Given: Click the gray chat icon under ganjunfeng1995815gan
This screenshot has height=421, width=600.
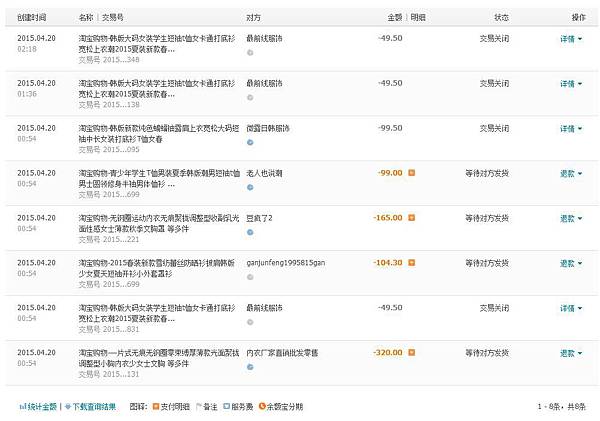Looking at the screenshot, I should tap(250, 277).
